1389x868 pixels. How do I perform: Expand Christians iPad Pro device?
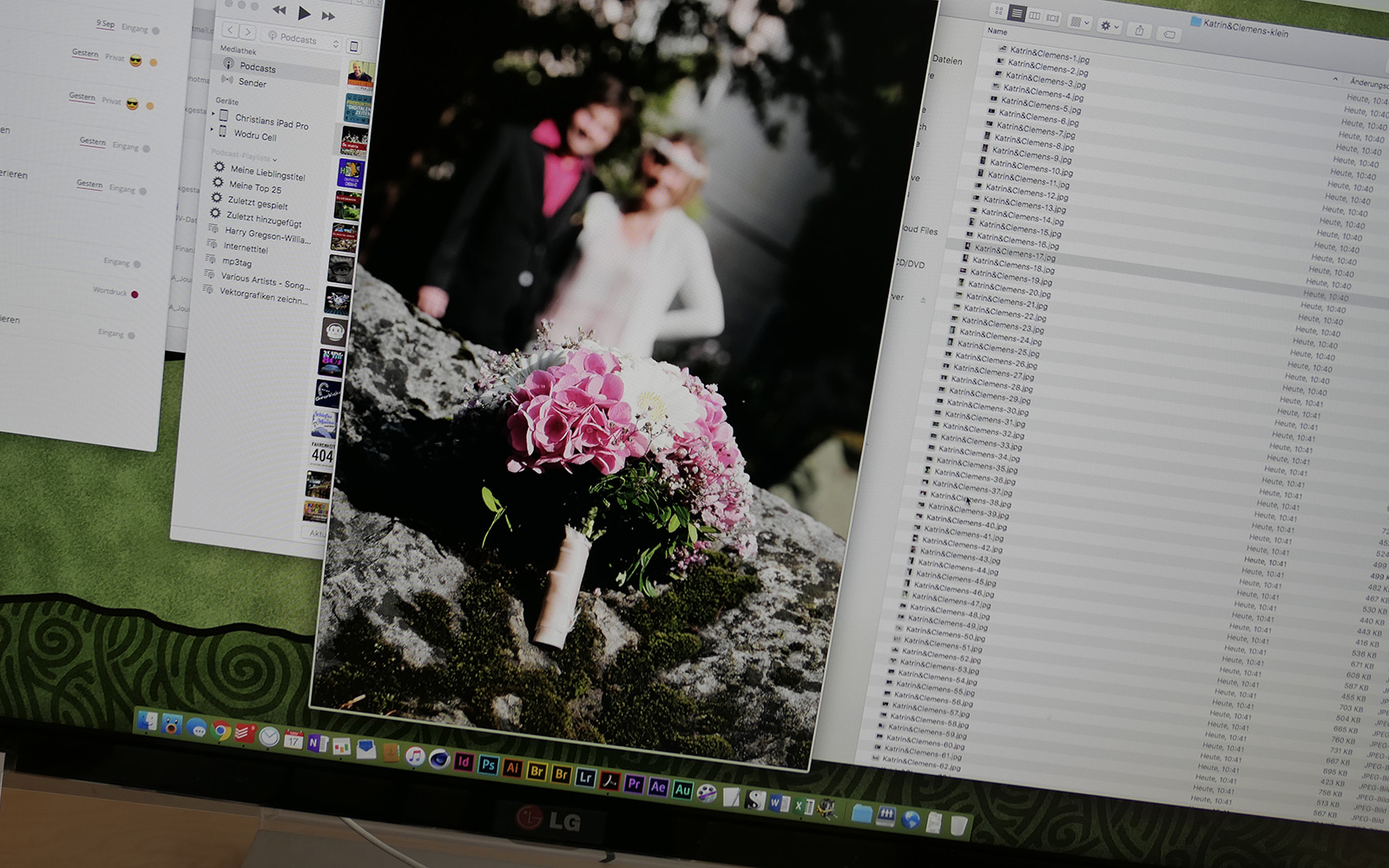(214, 114)
